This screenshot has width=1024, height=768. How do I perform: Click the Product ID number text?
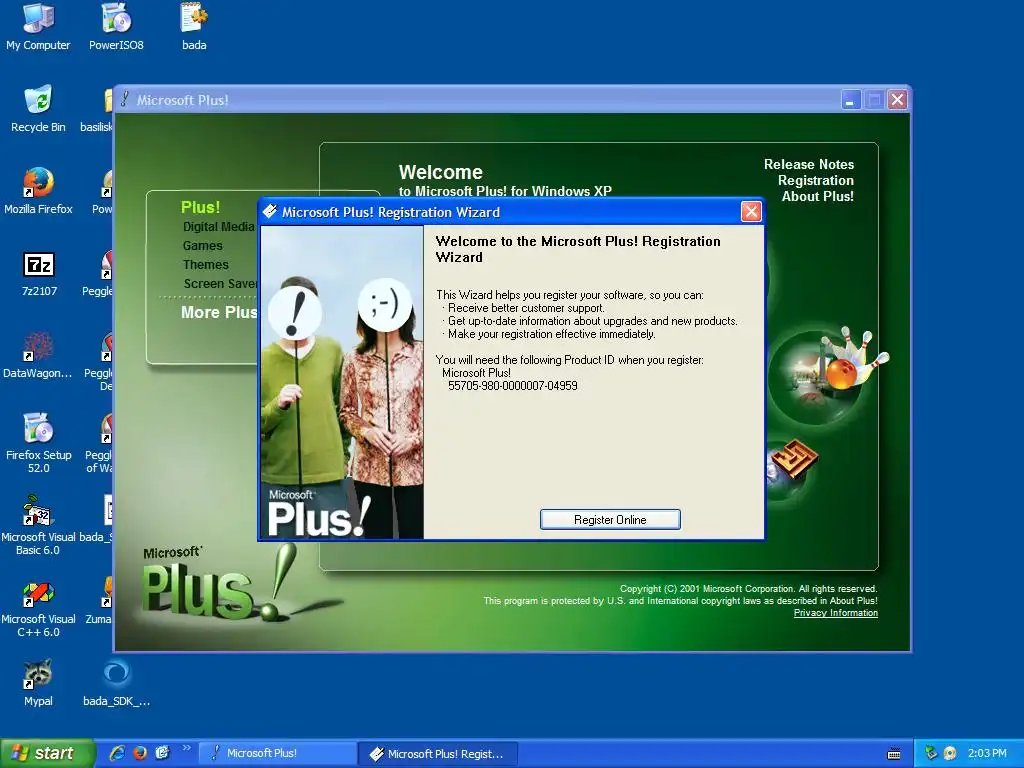click(513, 386)
